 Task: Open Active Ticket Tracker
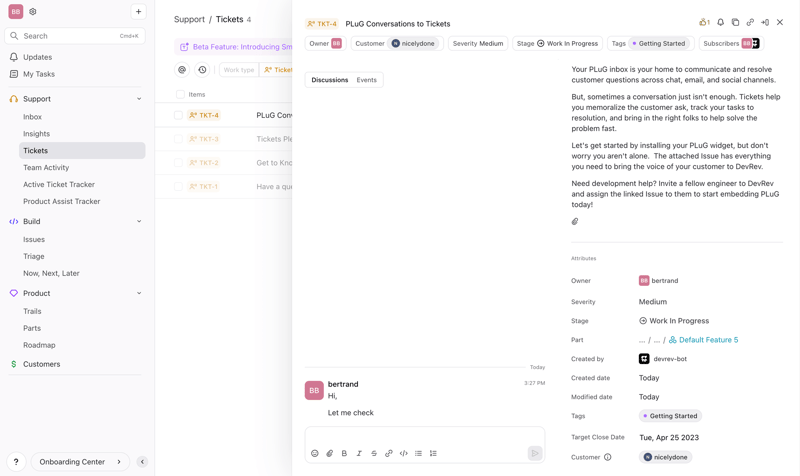pos(59,184)
